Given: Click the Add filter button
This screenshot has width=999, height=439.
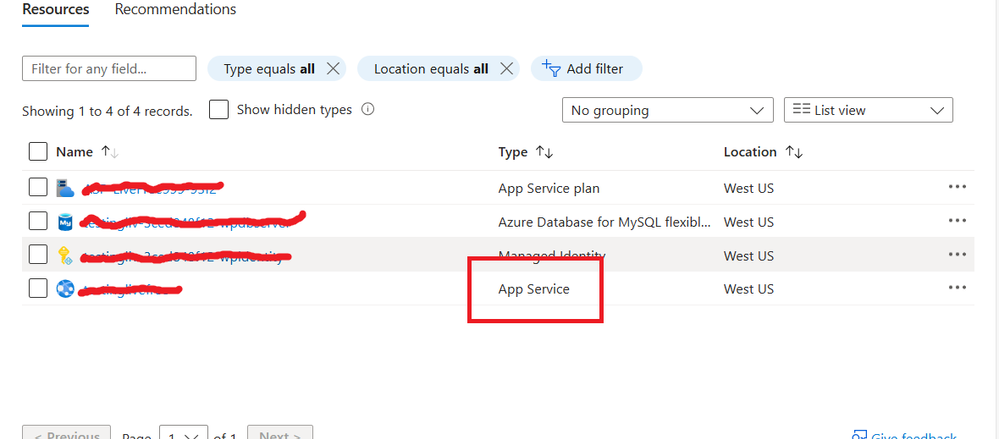Looking at the screenshot, I should [x=586, y=69].
